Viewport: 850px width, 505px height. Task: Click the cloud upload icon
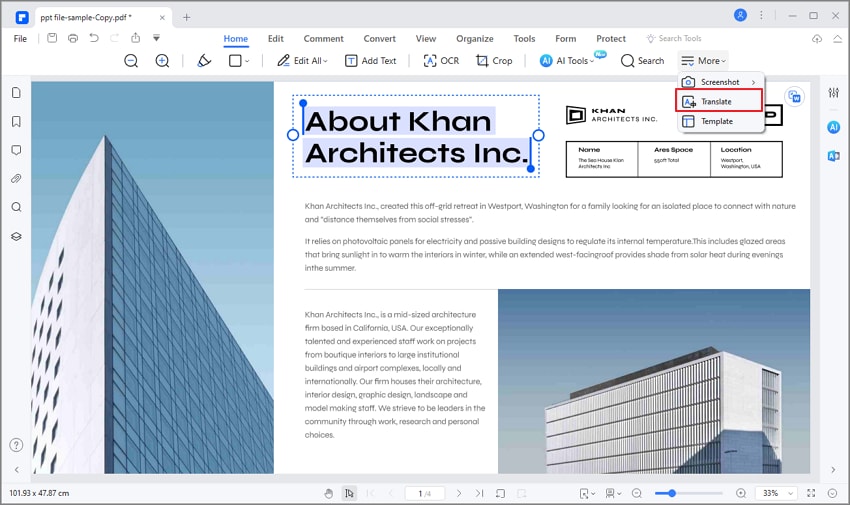(x=817, y=38)
